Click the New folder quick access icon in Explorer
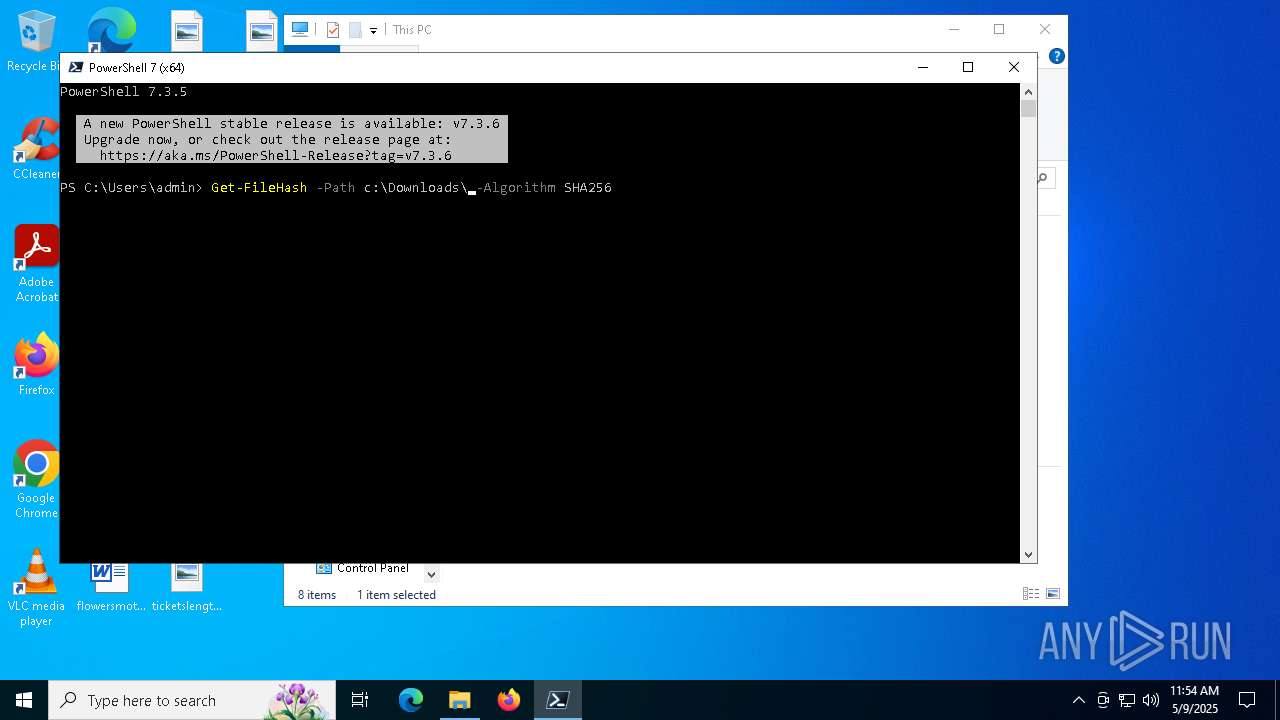 355,30
